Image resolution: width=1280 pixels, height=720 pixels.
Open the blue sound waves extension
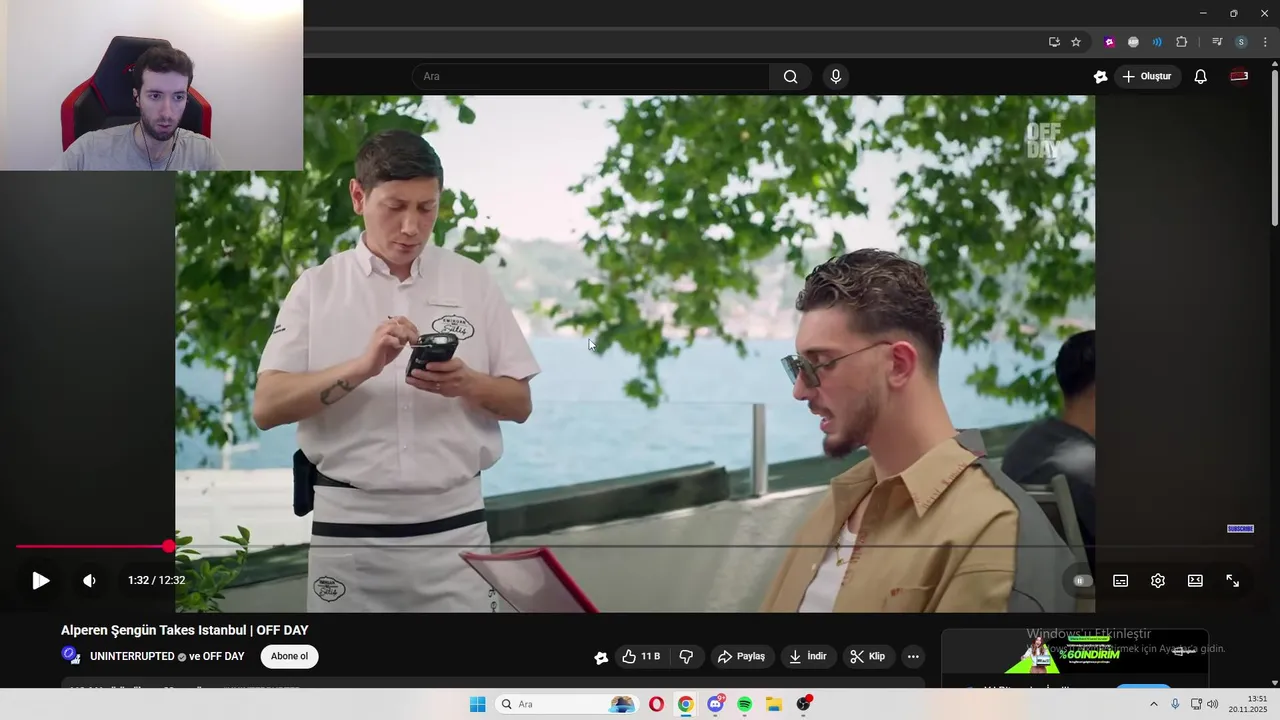[x=1157, y=42]
